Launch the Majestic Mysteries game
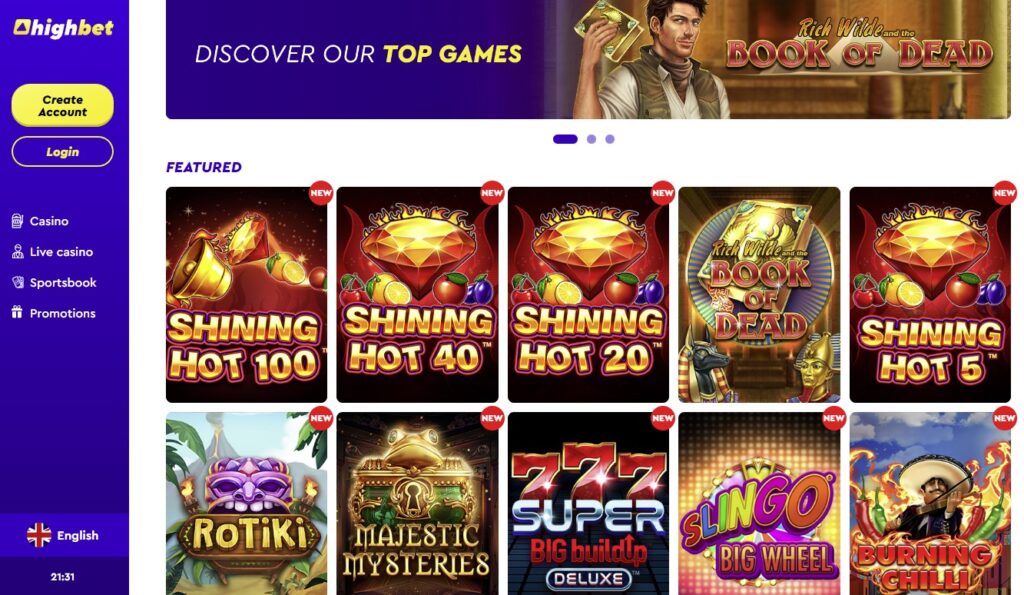1024x595 pixels. [x=417, y=504]
